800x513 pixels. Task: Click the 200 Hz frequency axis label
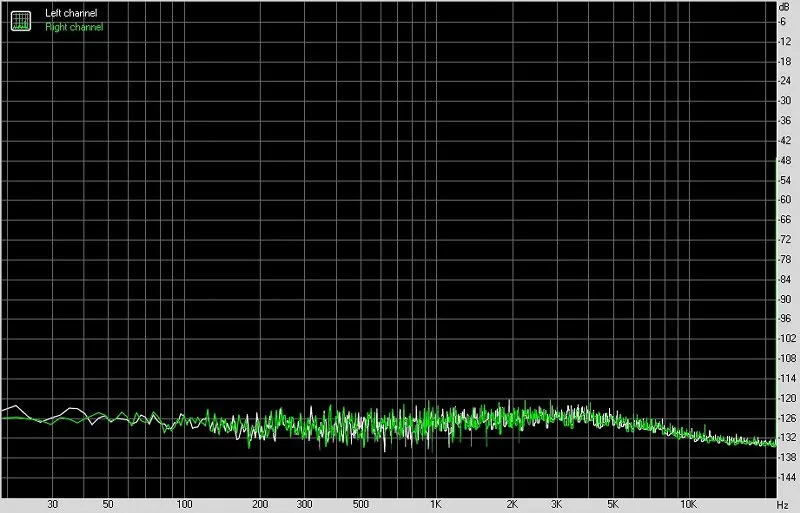260,504
